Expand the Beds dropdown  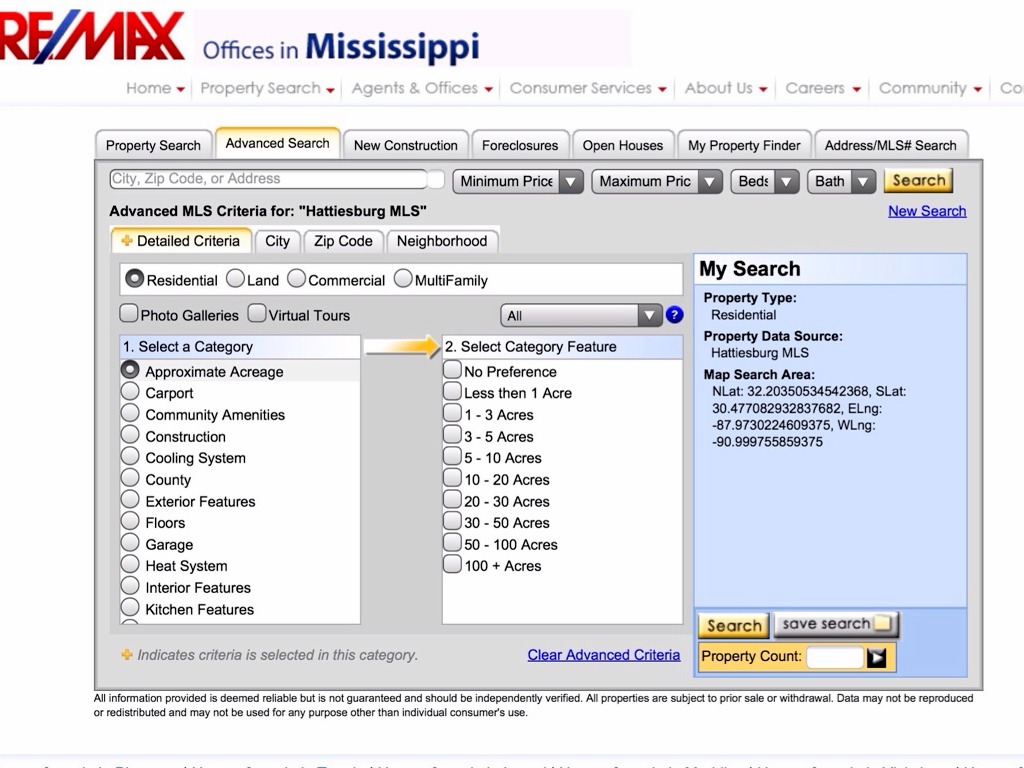pos(765,181)
